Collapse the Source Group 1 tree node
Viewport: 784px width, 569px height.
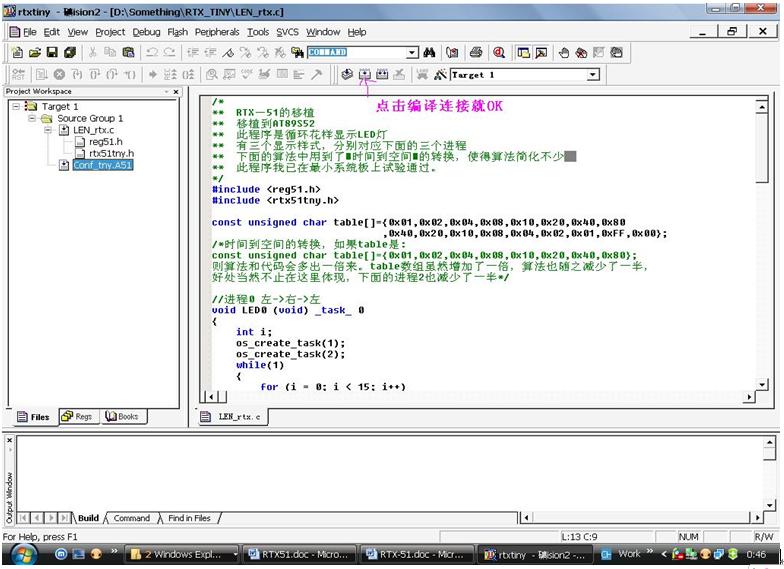tap(34, 118)
